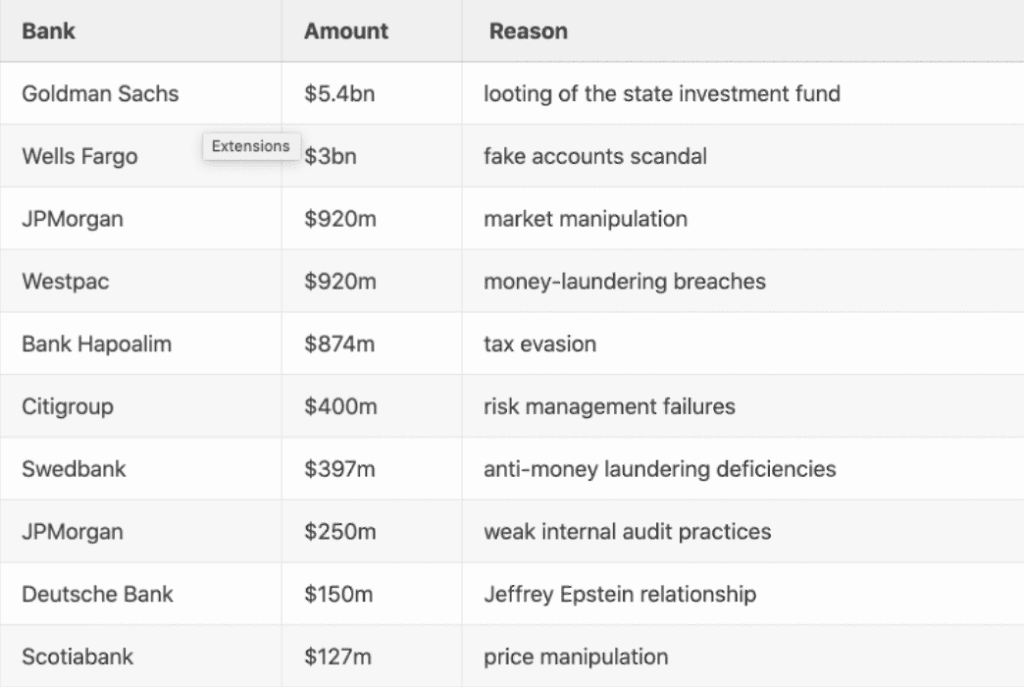This screenshot has width=1024, height=687.
Task: Click the Extensions tooltip label
Action: (x=251, y=146)
